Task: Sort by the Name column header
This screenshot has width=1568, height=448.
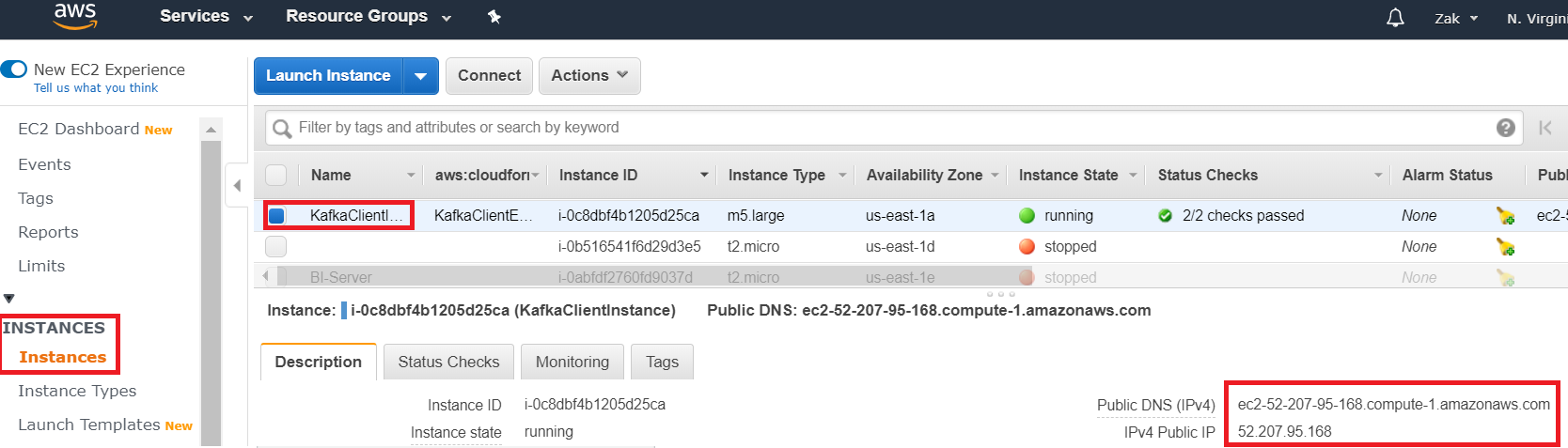Action: [x=331, y=175]
